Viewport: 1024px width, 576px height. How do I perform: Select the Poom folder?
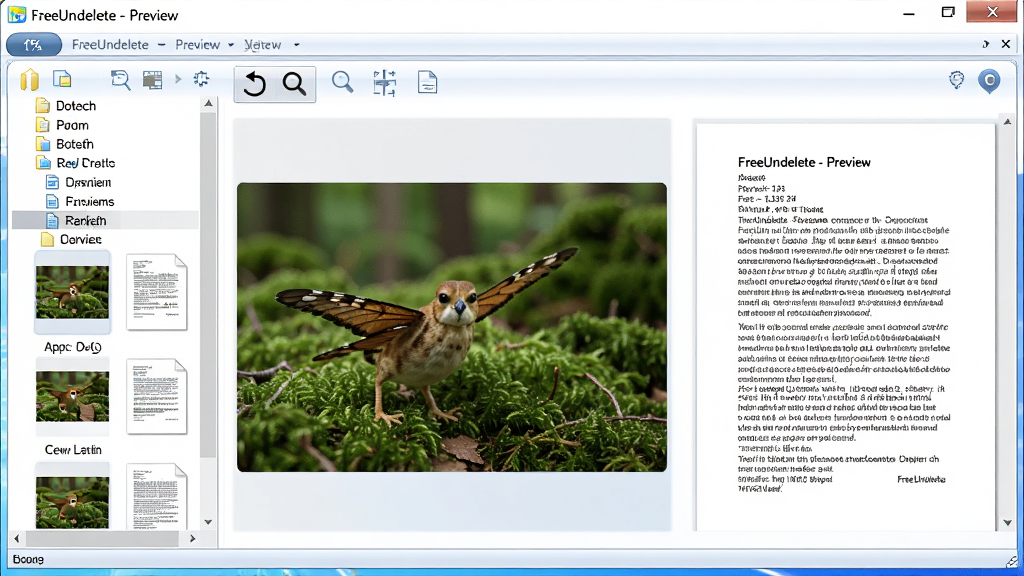coord(72,125)
